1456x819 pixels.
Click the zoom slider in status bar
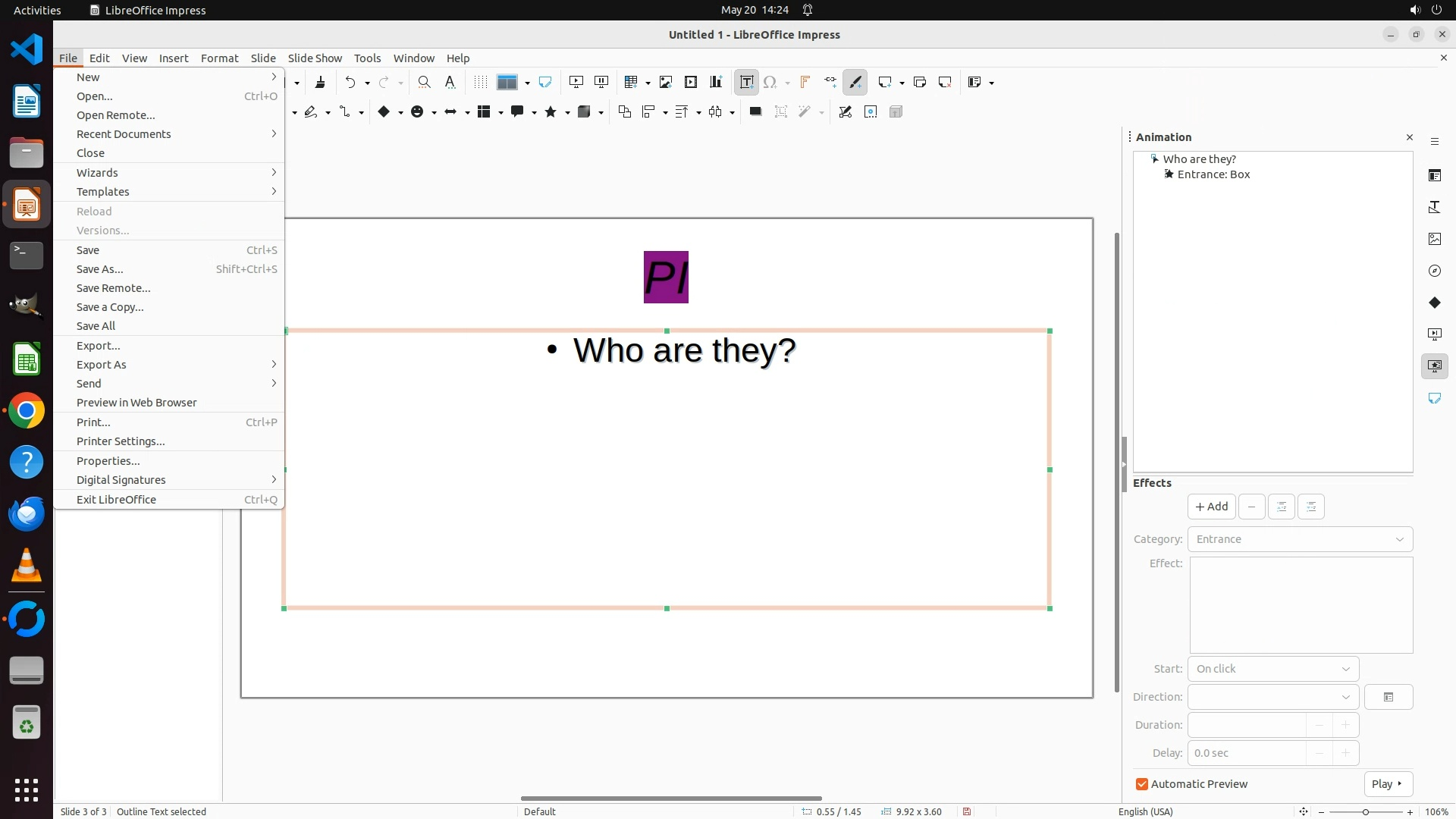(1365, 811)
